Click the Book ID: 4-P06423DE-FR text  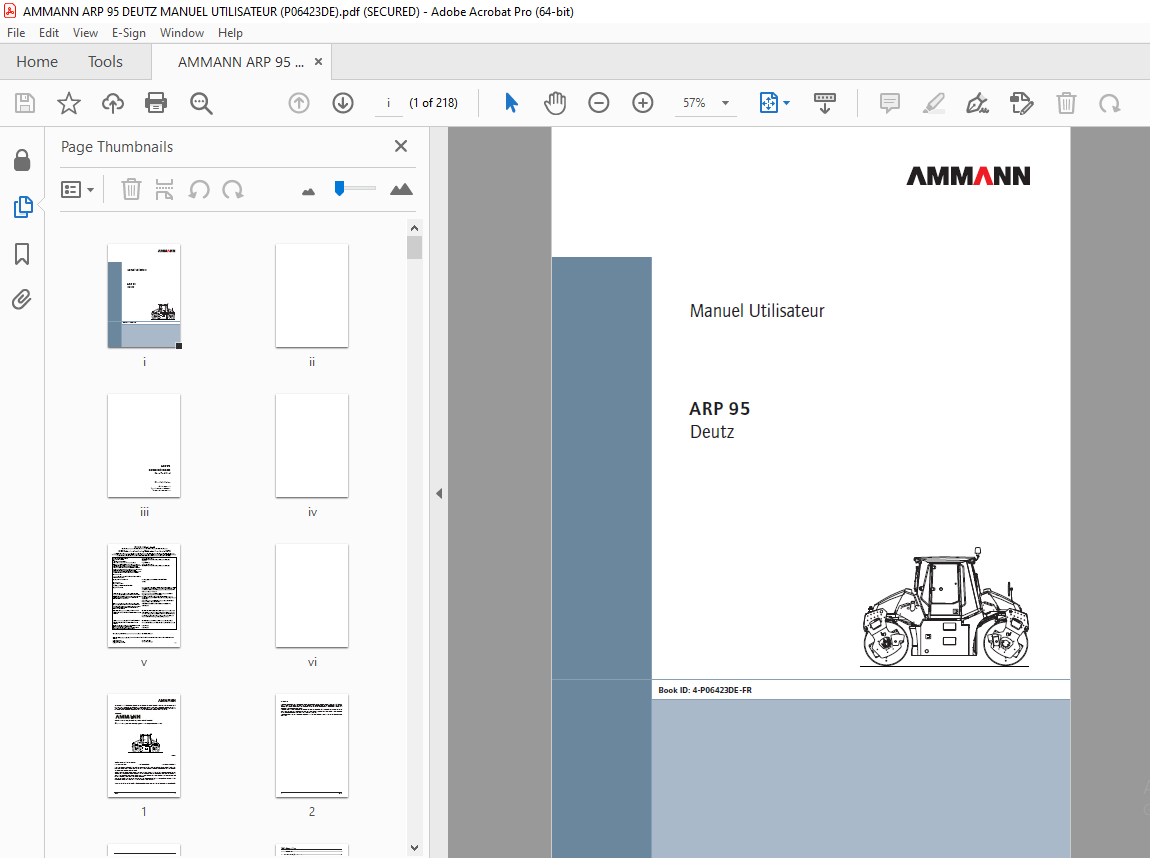[x=705, y=690]
